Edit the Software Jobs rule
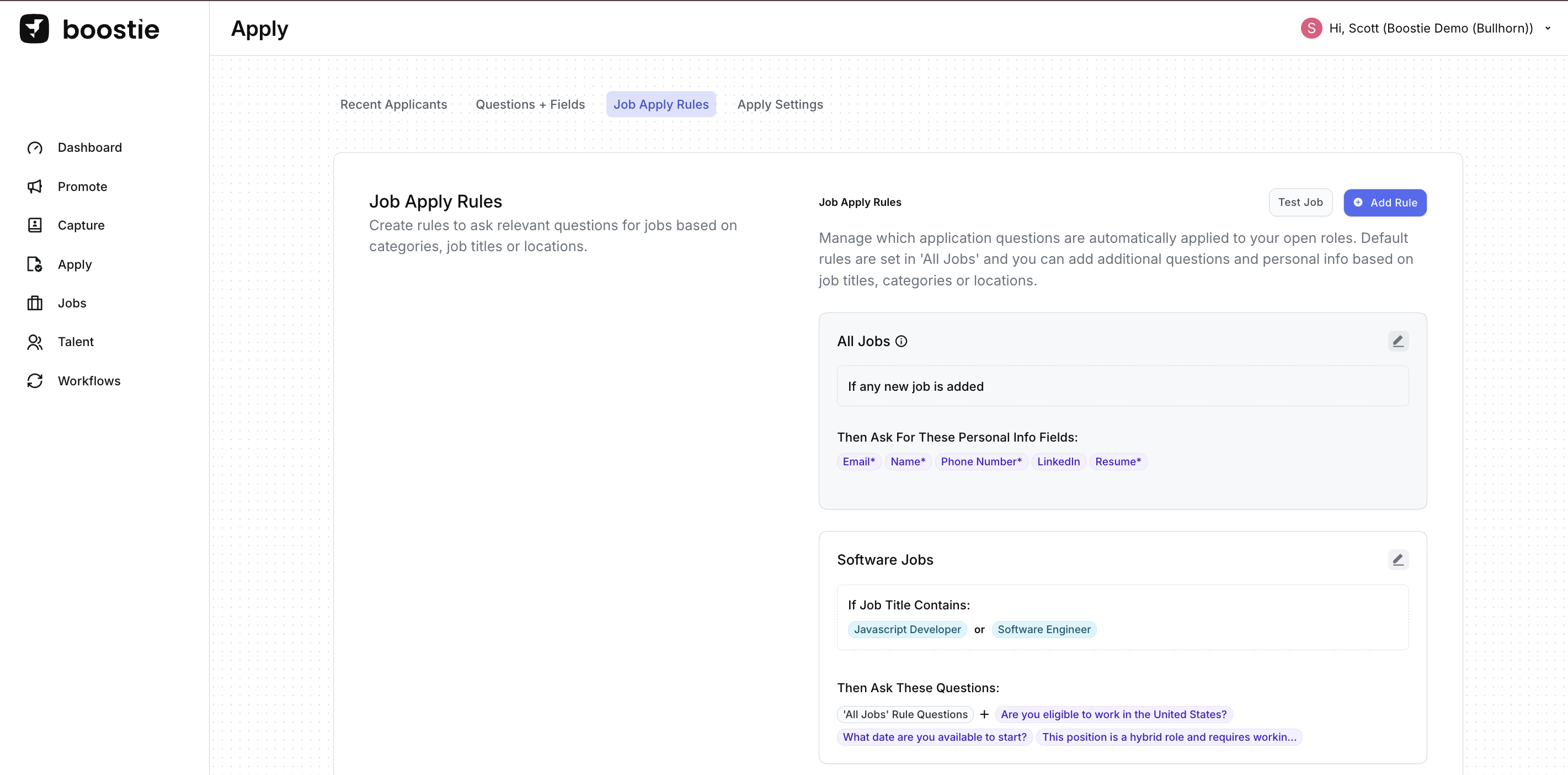 [x=1398, y=560]
